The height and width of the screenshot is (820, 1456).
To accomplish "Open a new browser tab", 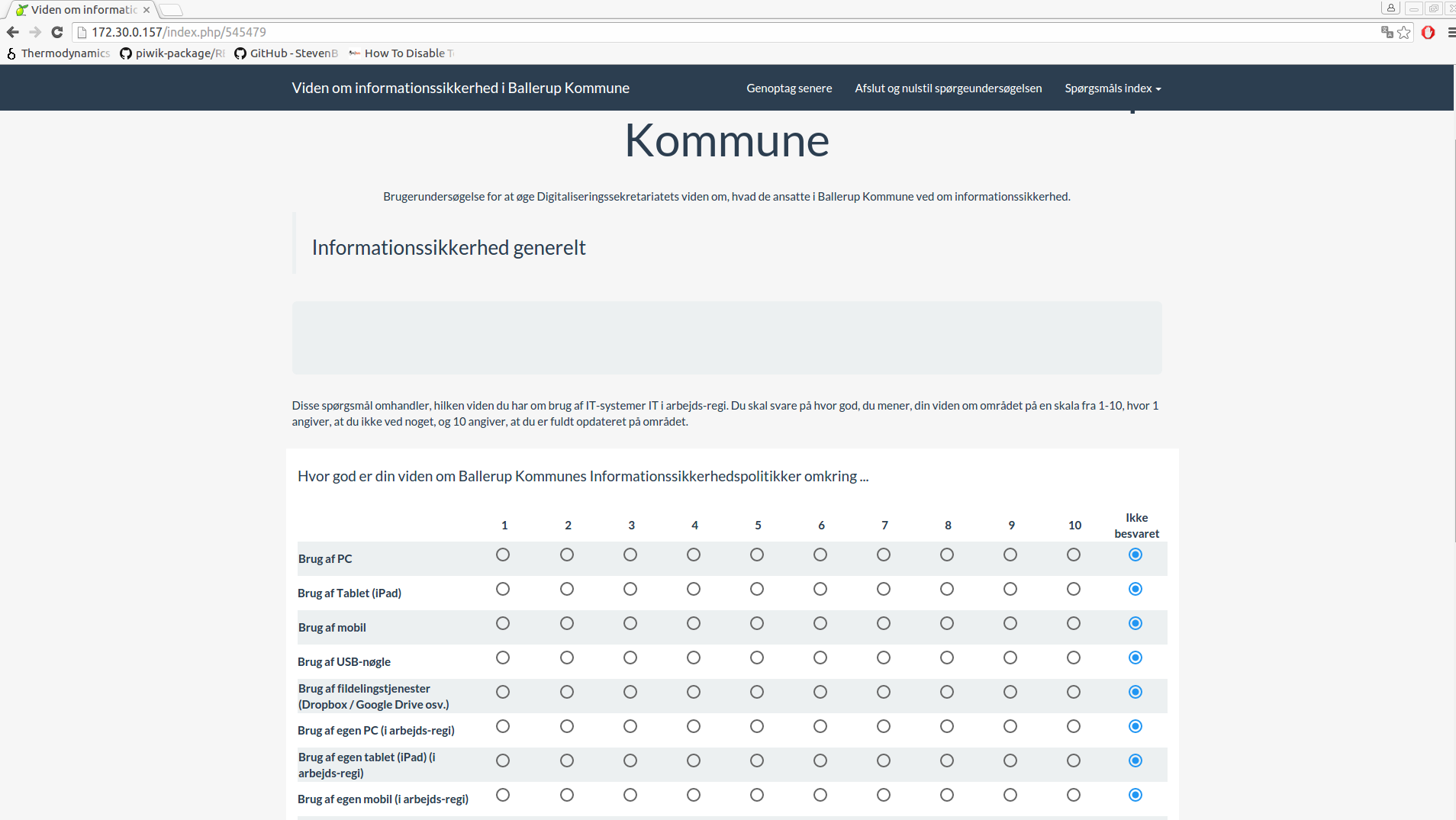I will [x=172, y=10].
